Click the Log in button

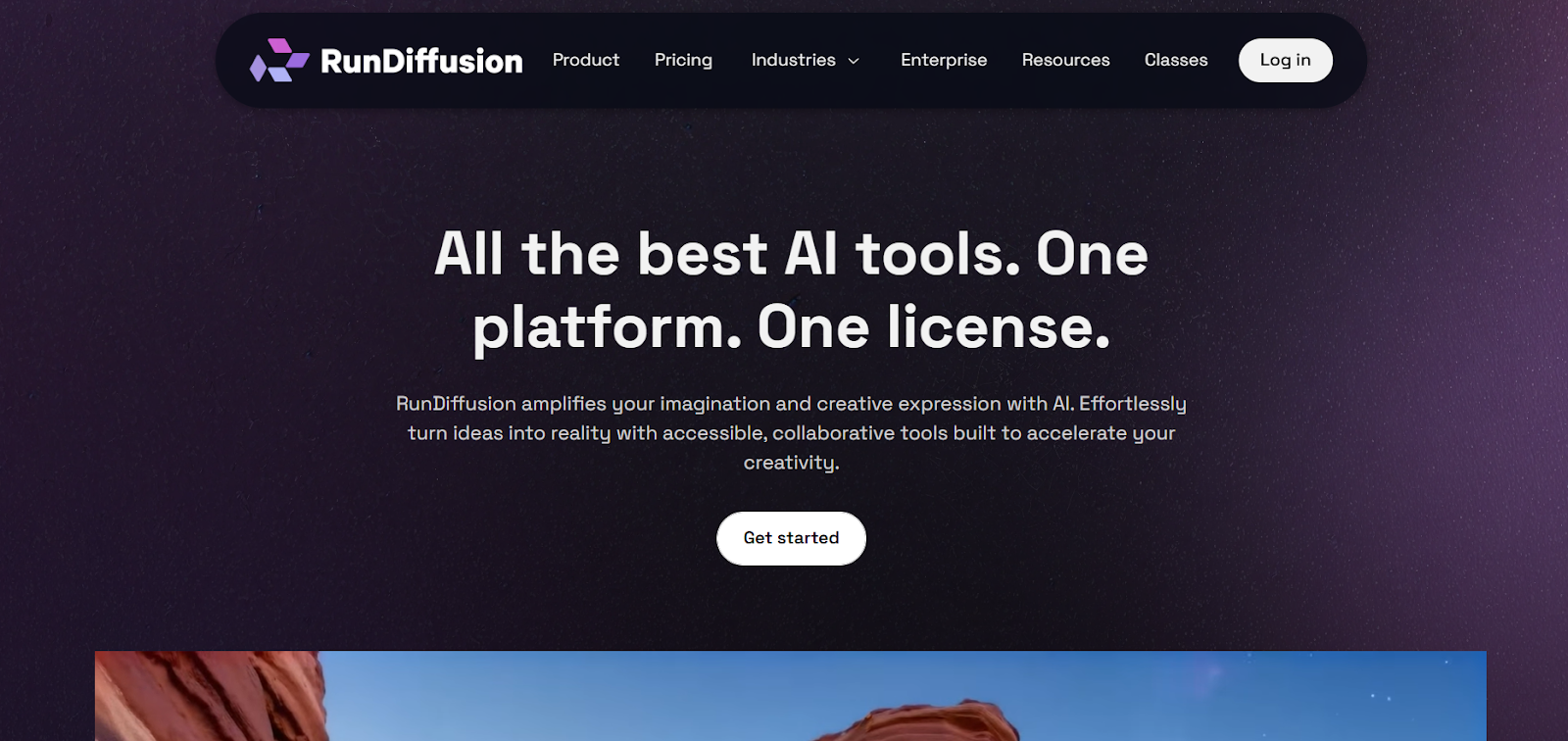coord(1285,60)
